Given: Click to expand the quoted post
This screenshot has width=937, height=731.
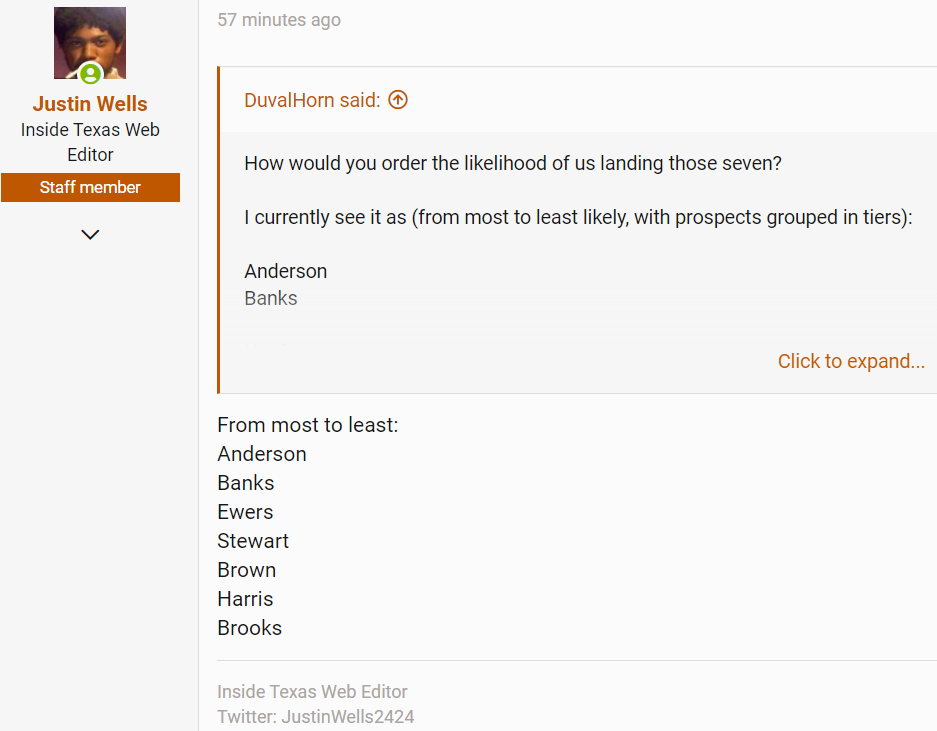Looking at the screenshot, I should [851, 361].
